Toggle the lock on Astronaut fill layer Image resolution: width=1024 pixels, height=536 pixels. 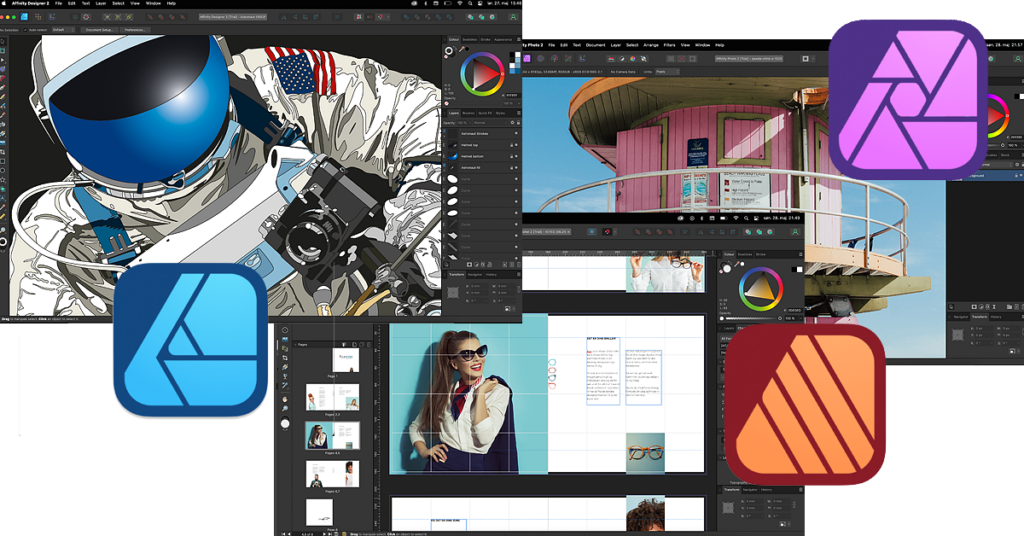point(511,168)
